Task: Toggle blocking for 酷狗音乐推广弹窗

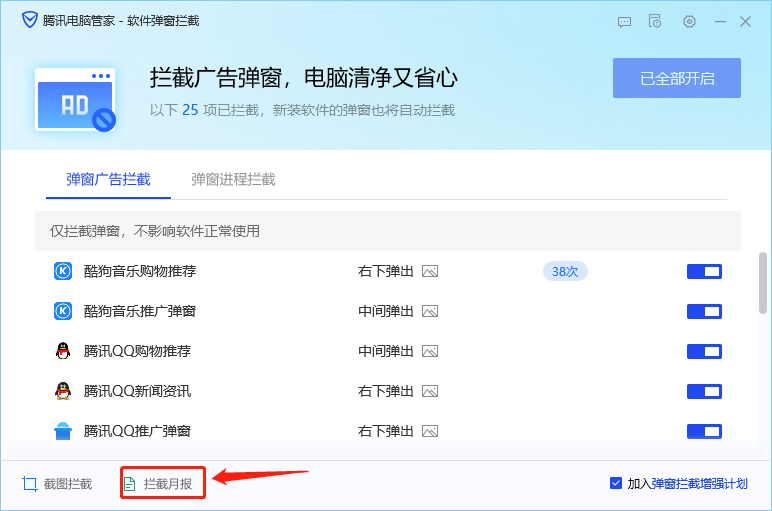Action: click(x=704, y=311)
